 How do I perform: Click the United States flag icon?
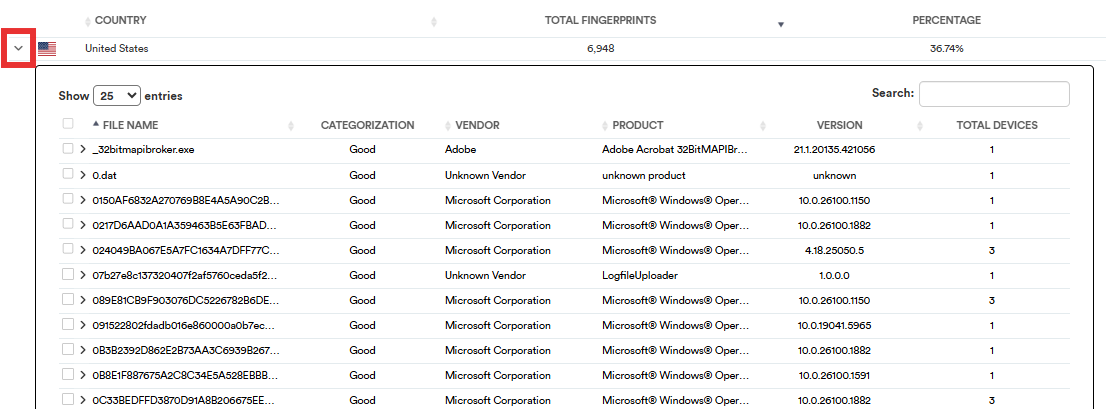pyautogui.click(x=47, y=49)
